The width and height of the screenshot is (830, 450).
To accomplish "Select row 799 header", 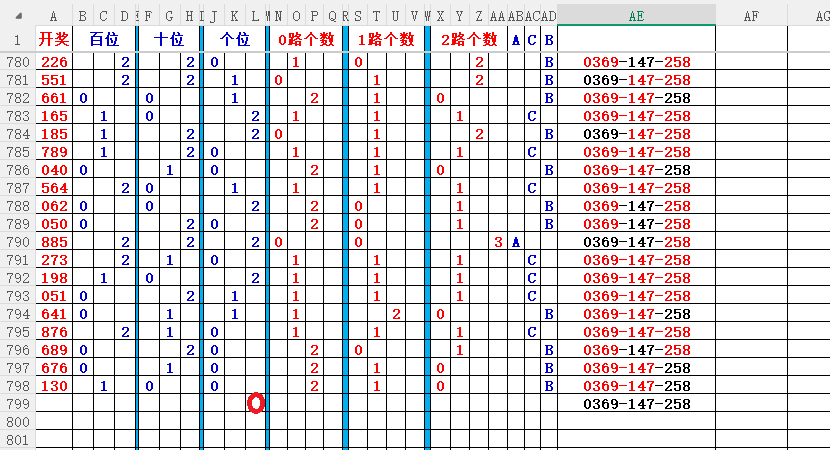I will click(x=17, y=404).
